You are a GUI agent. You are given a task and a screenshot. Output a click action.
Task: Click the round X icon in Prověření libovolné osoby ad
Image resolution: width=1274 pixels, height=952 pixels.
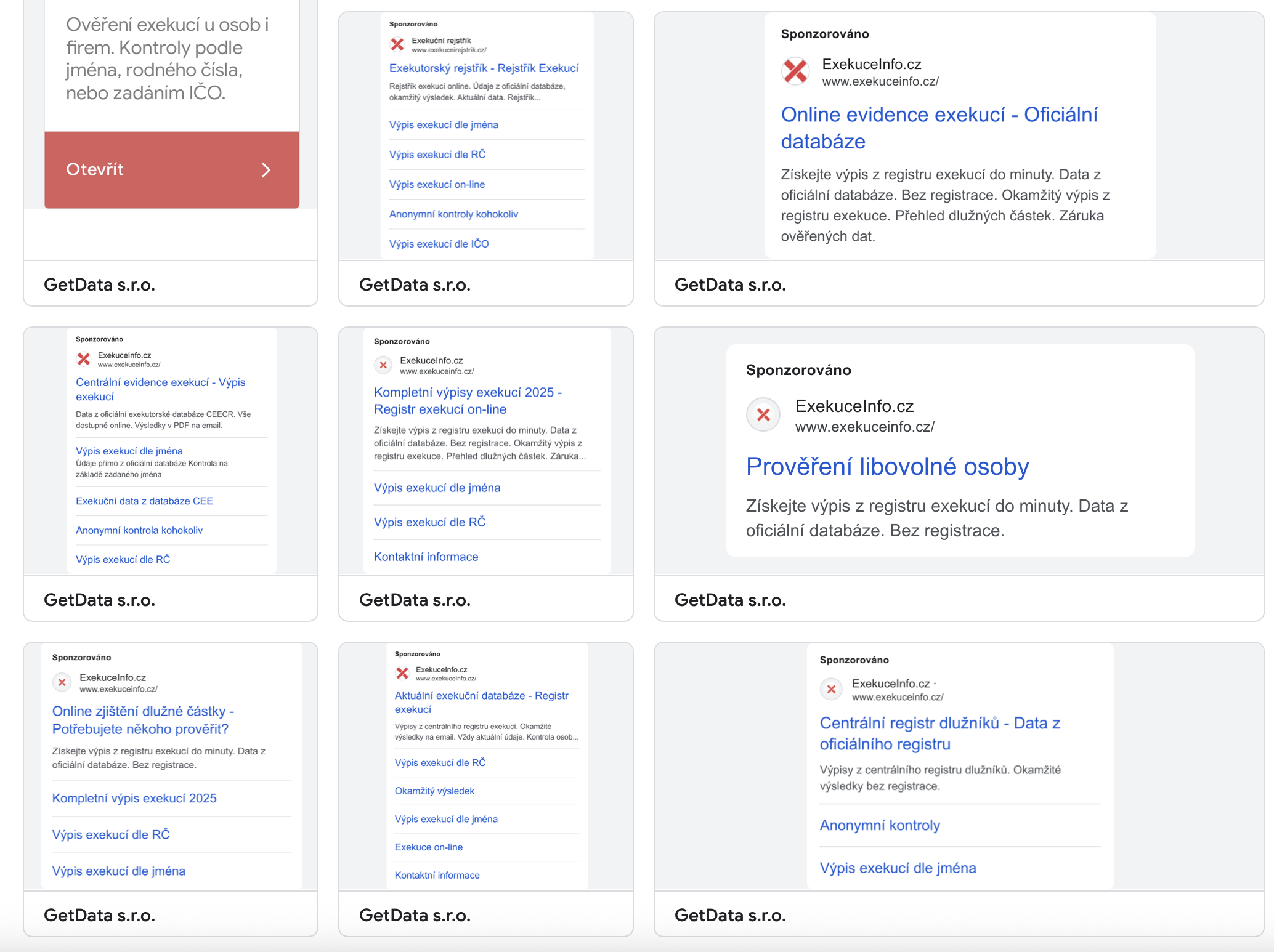click(x=763, y=414)
